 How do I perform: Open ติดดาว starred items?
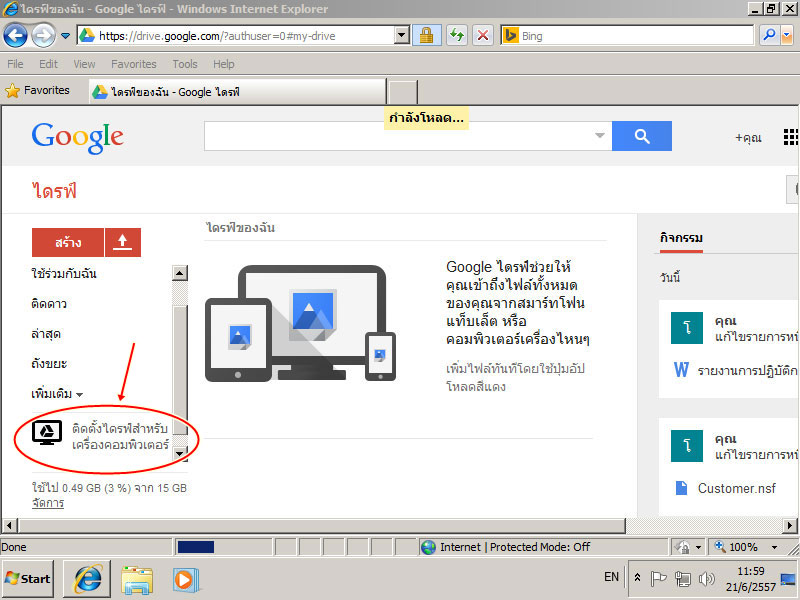tap(49, 304)
